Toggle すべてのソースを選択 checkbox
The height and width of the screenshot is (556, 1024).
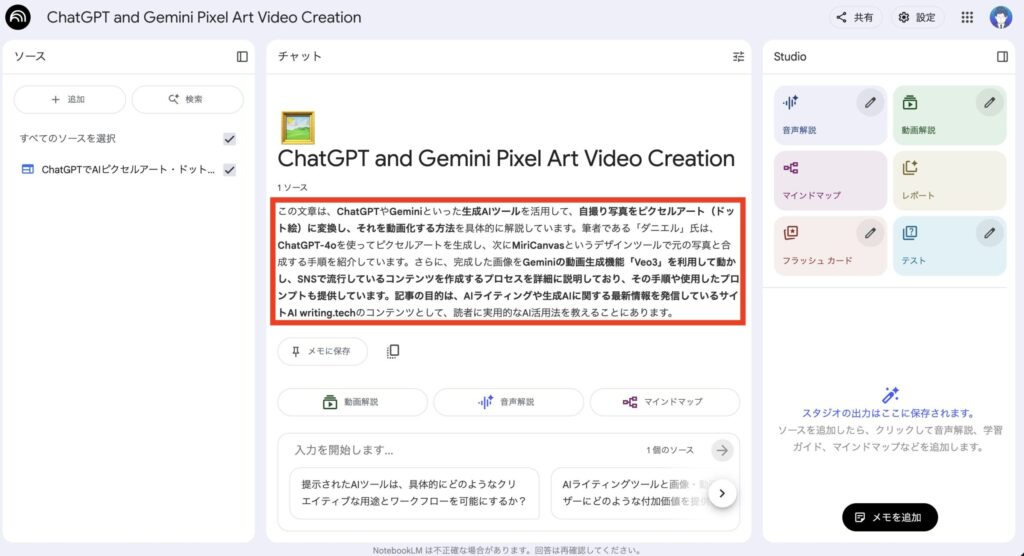(x=229, y=138)
